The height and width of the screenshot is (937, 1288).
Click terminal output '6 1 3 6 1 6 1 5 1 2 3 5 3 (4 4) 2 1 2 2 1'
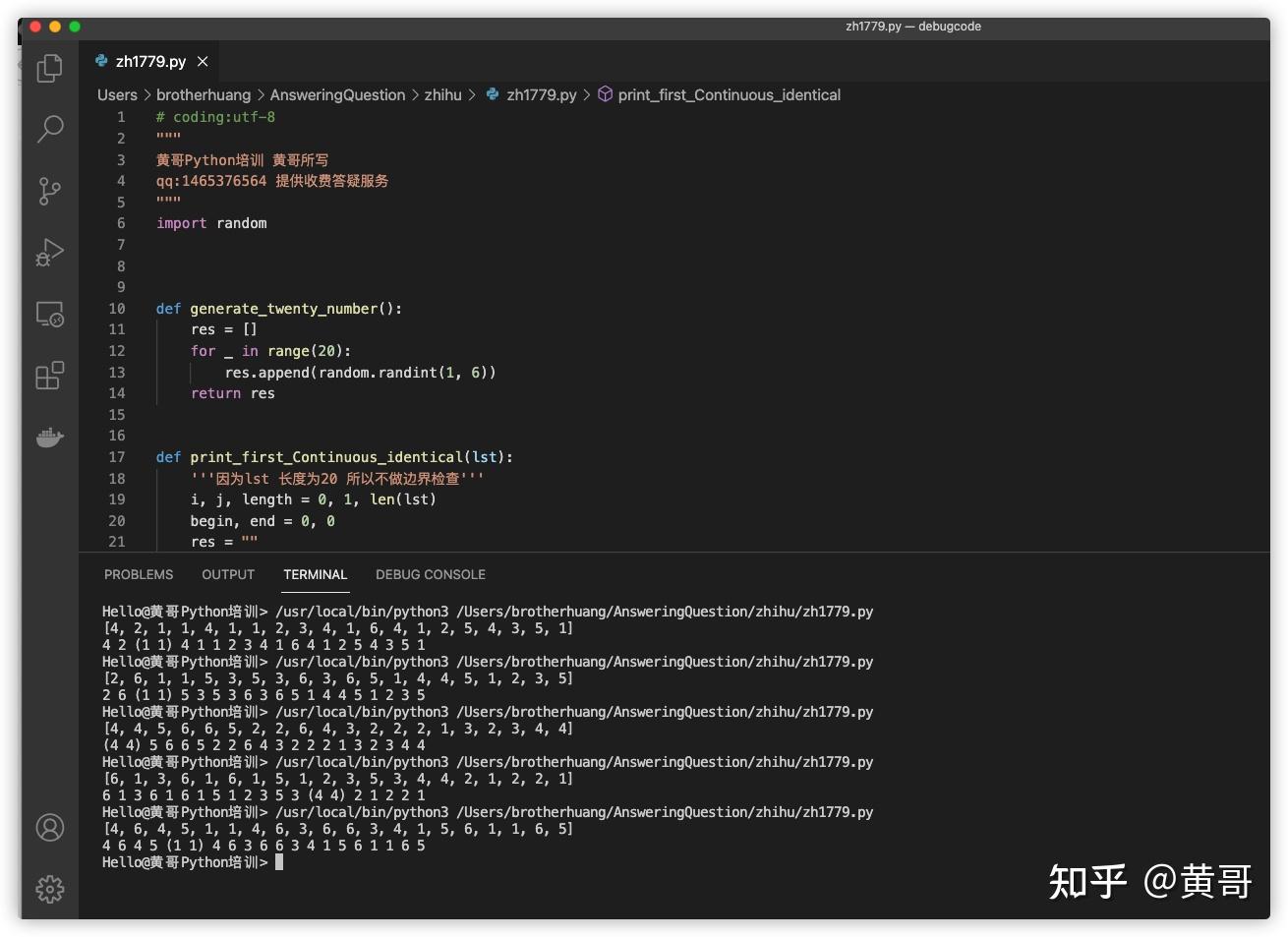pos(263,795)
